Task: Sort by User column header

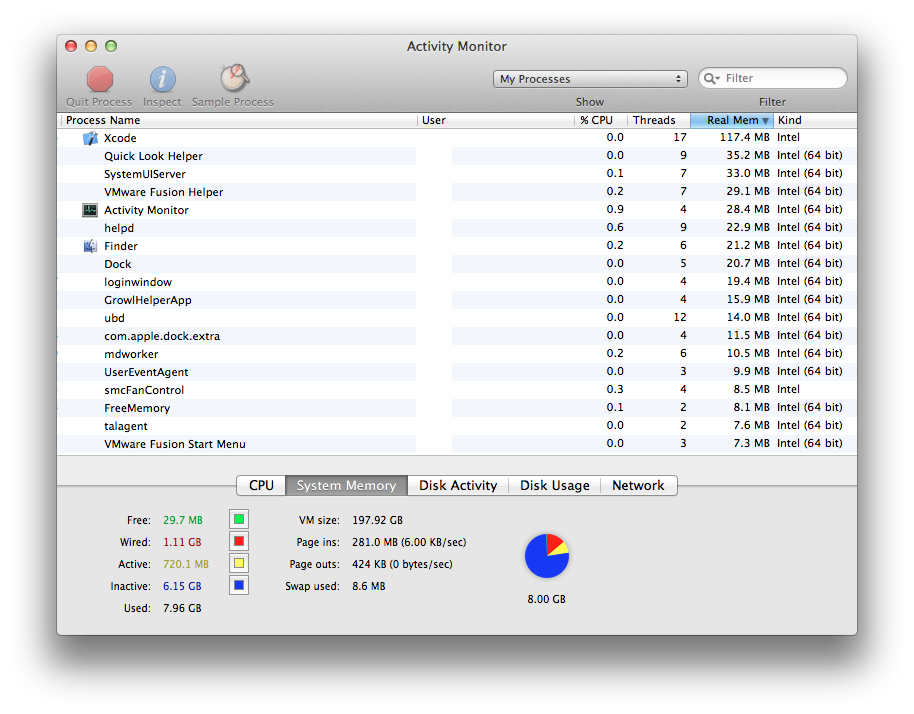Action: (496, 120)
